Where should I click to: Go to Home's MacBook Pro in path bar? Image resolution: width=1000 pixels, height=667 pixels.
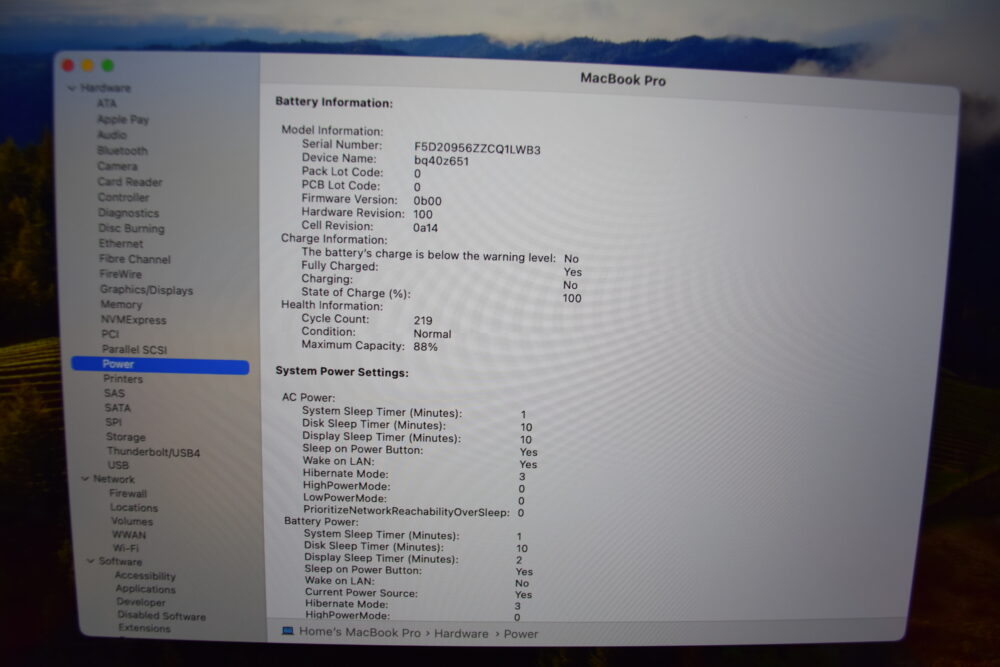(360, 632)
